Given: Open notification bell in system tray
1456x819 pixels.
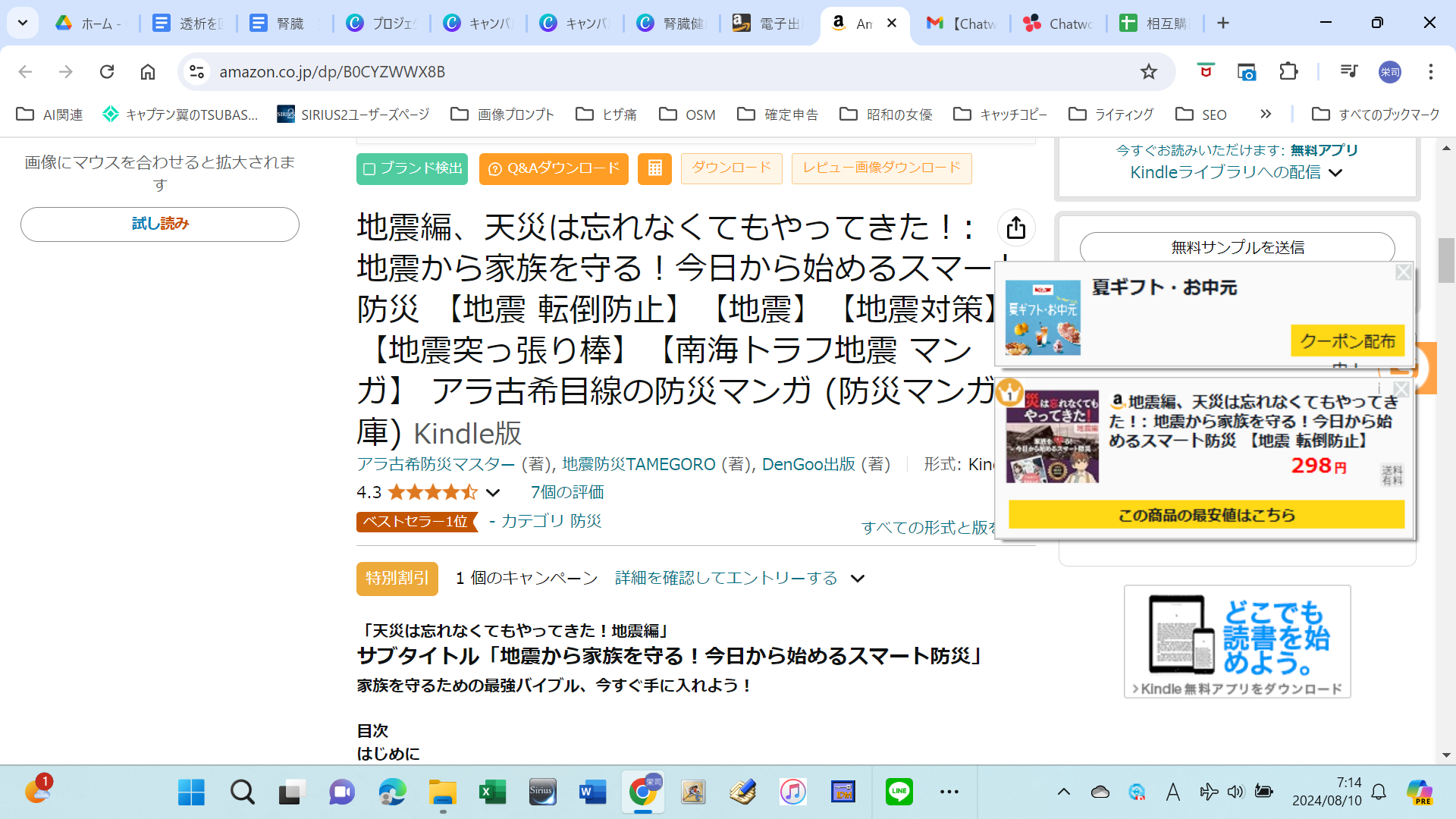Looking at the screenshot, I should coord(1379,792).
